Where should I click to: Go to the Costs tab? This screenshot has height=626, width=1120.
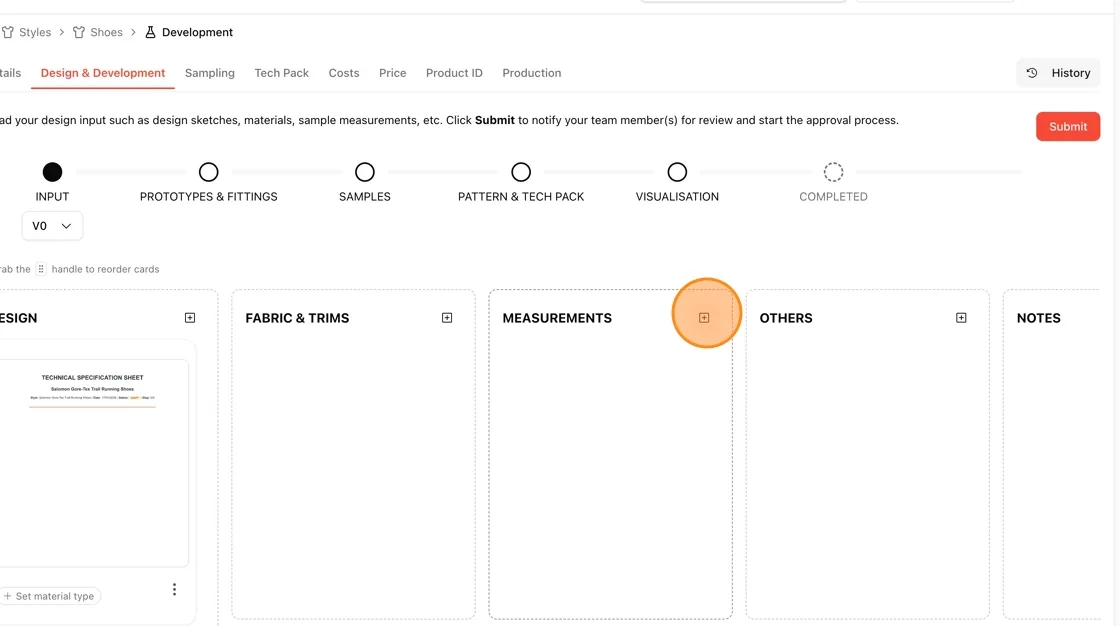pyautogui.click(x=344, y=73)
